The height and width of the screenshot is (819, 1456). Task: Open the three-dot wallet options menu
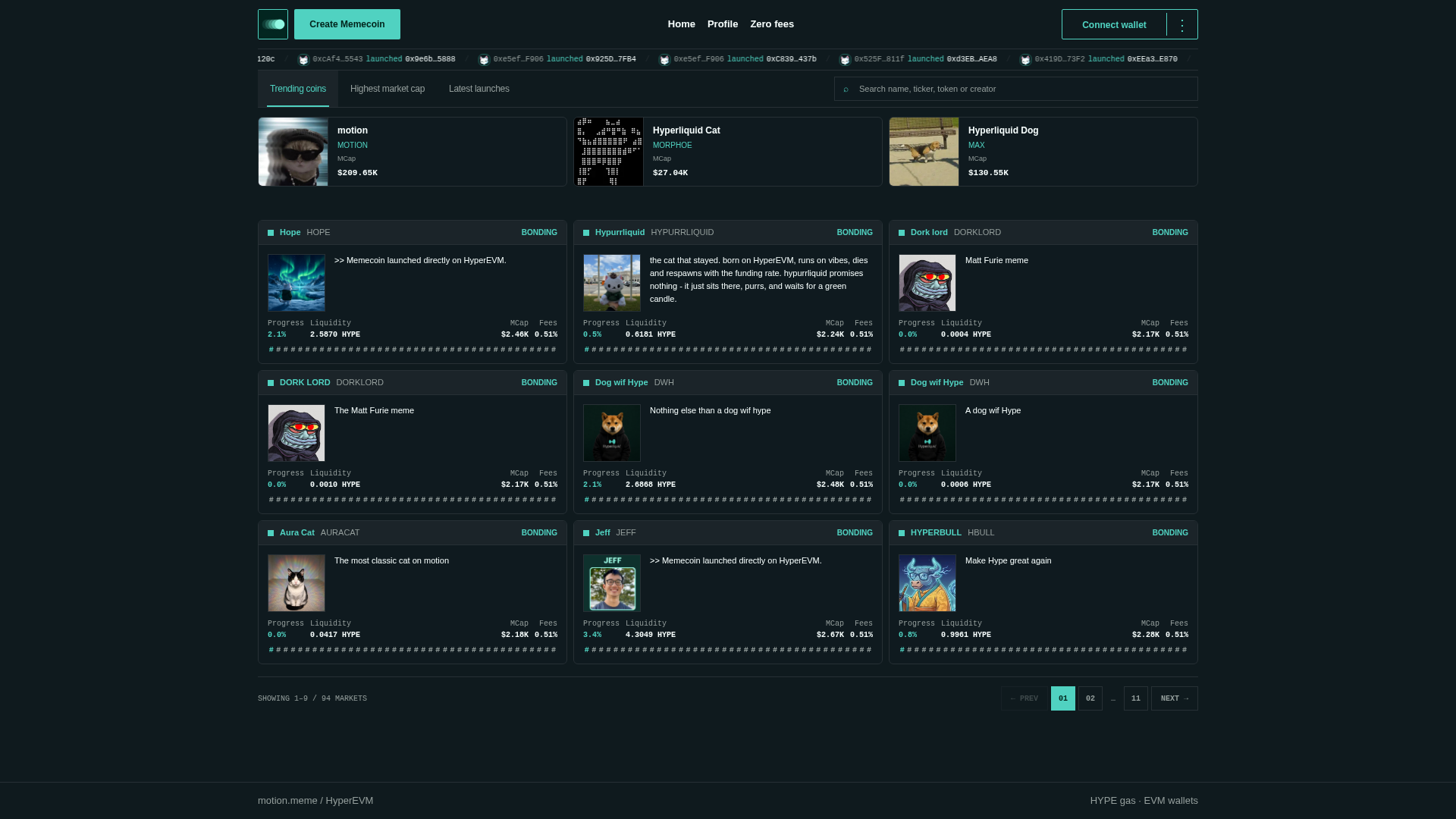tap(1182, 24)
